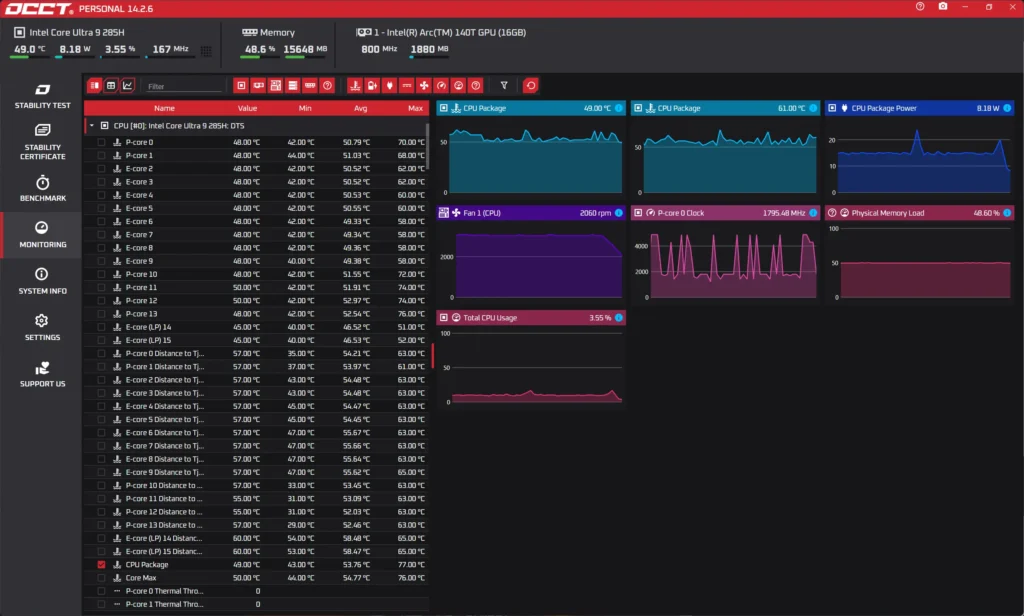Click the core grid icon in CPU summary
The height and width of the screenshot is (616, 1024).
pos(206,51)
